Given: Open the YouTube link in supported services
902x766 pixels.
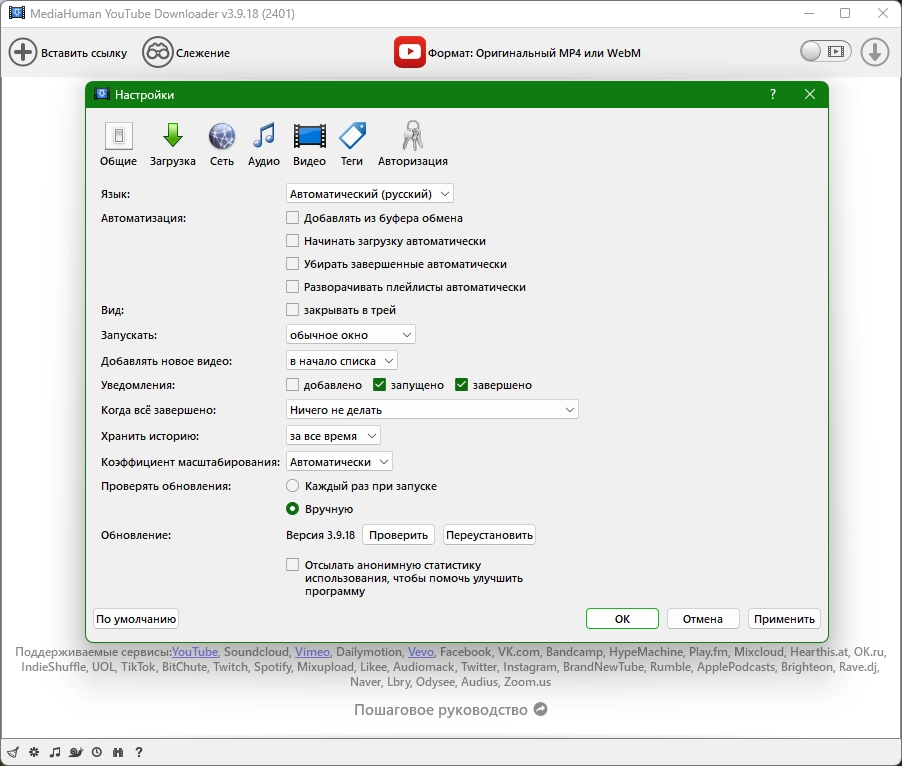Looking at the screenshot, I should coord(195,652).
